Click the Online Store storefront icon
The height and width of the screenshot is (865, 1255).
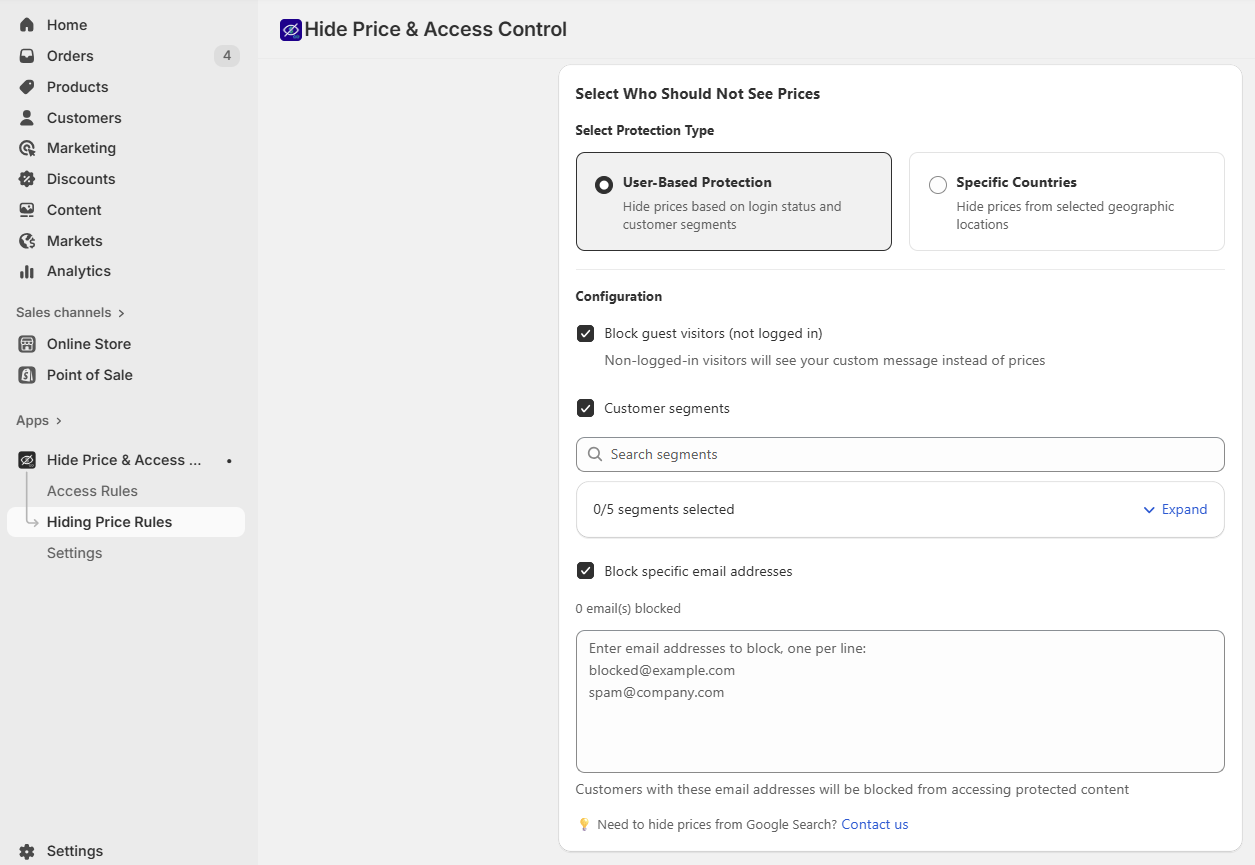coord(27,344)
